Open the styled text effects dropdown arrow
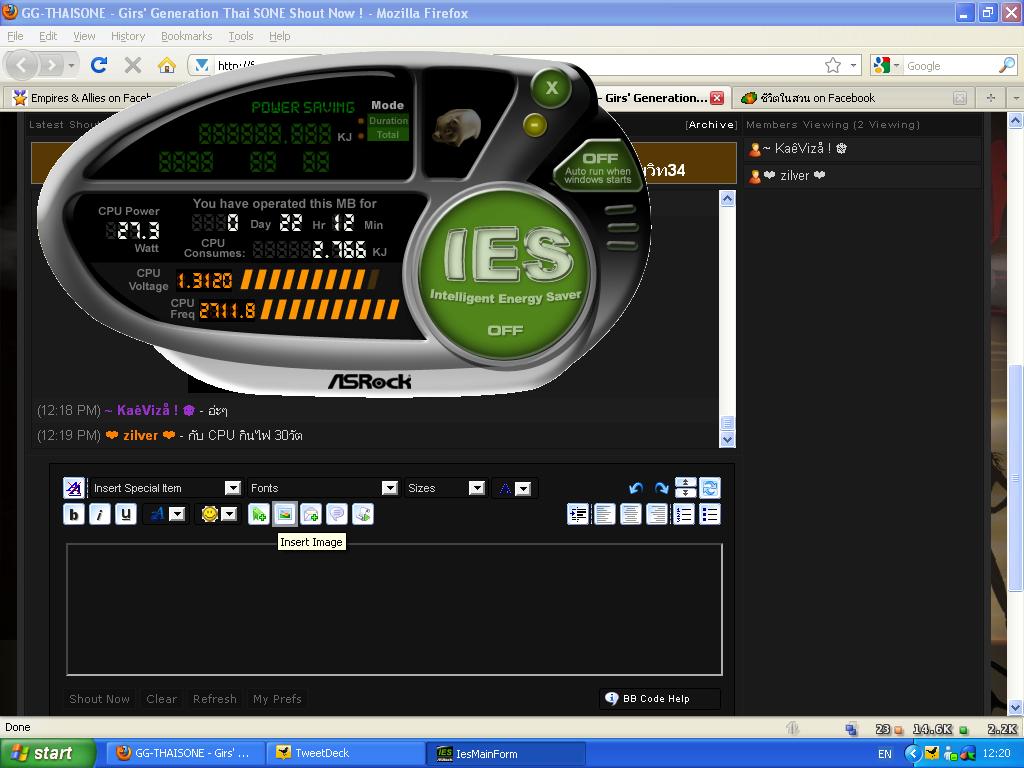1024x768 pixels. [177, 515]
